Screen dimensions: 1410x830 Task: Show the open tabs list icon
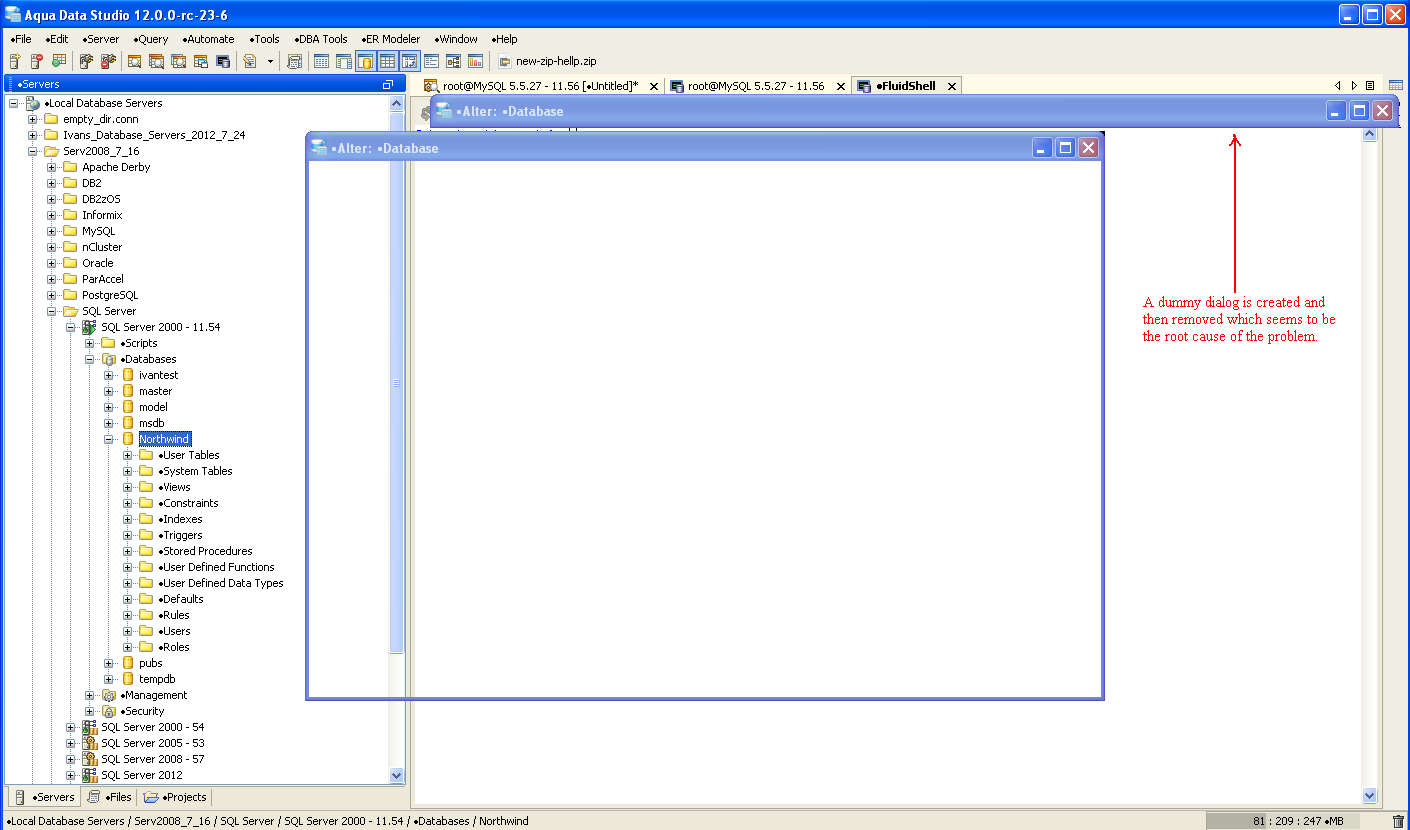1370,86
